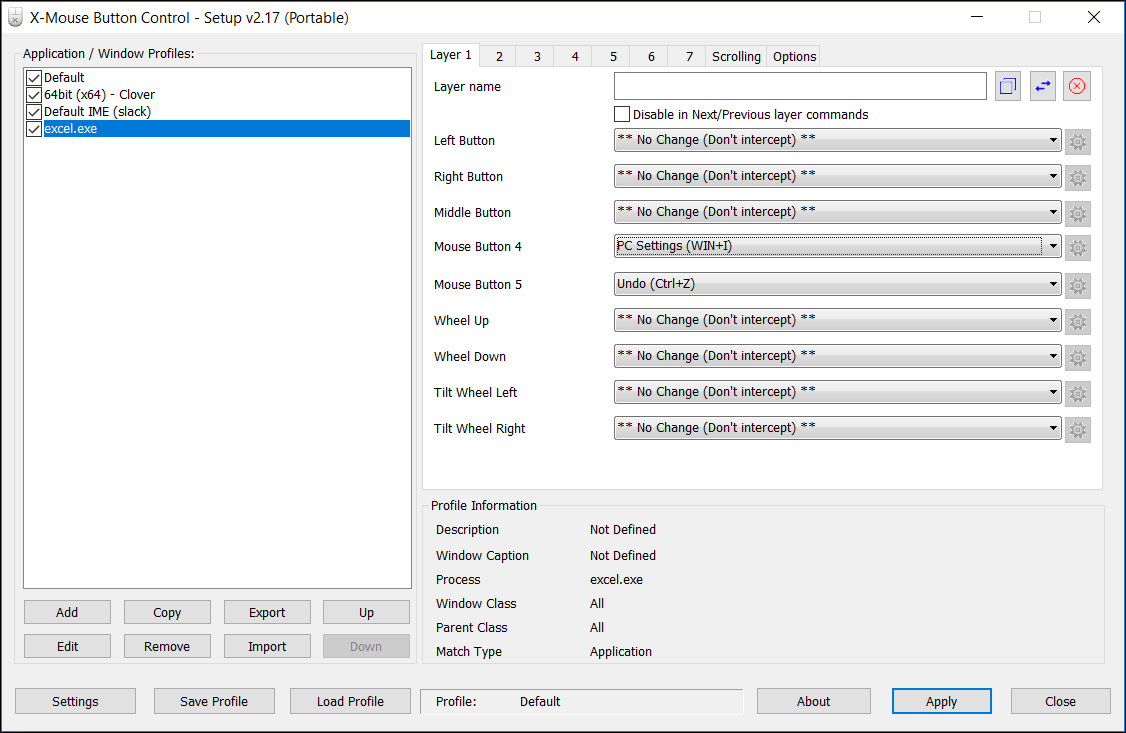Open gear settings for Mouse Button 4
Image resolution: width=1126 pixels, height=733 pixels.
pyautogui.click(x=1077, y=248)
